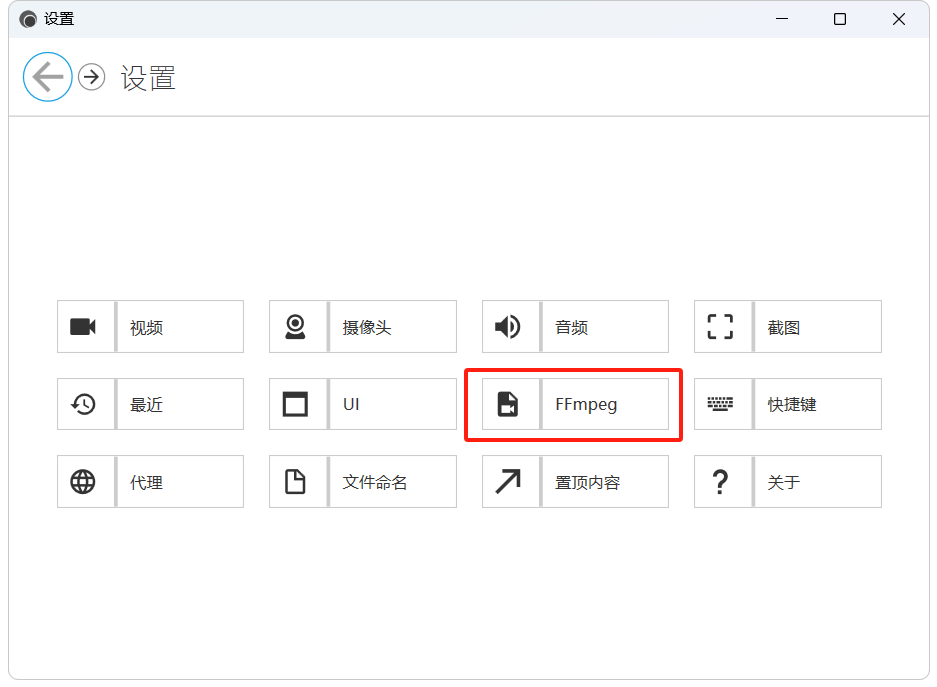The width and height of the screenshot is (937, 687).
Task: Click the app icon in title bar
Action: [x=28, y=20]
